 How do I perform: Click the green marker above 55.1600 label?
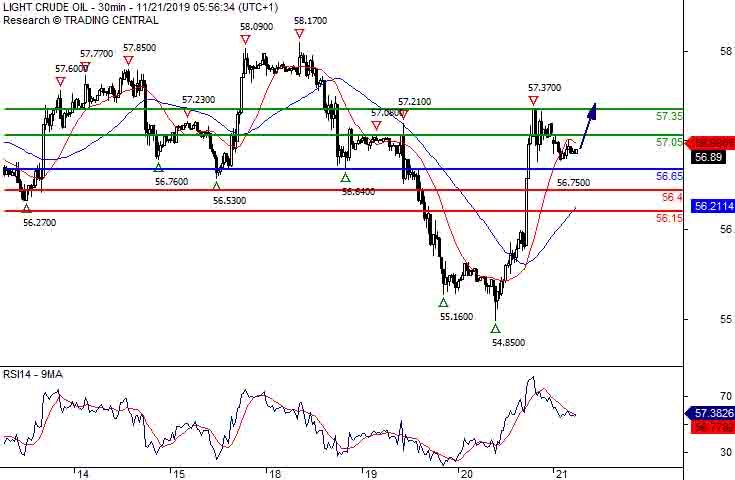pos(443,302)
